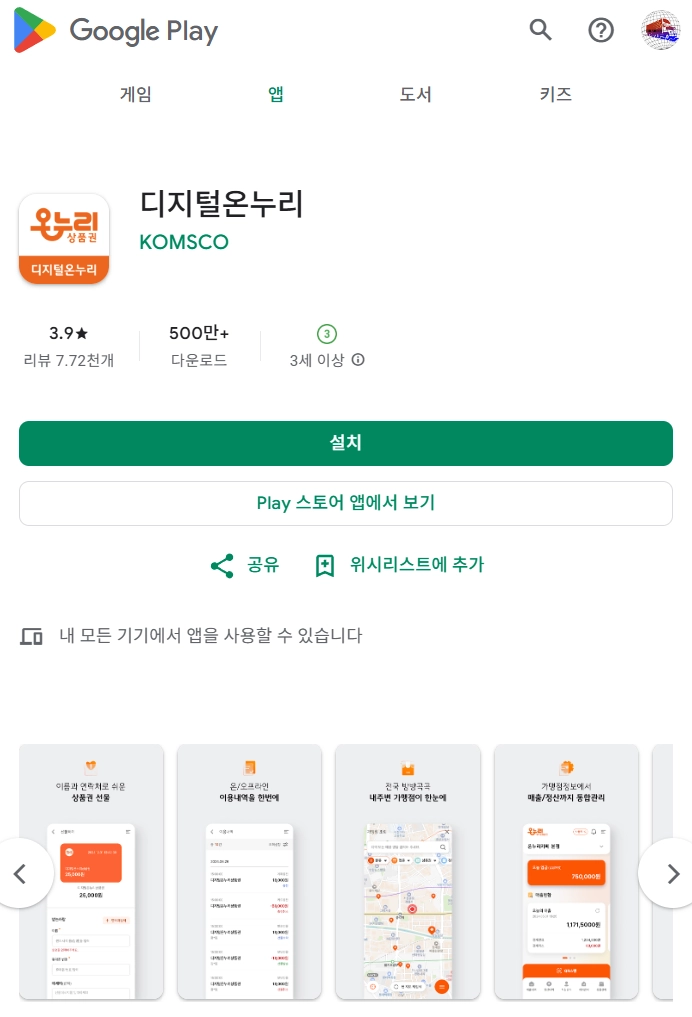
Task: Switch to the 게임 tab
Action: click(x=135, y=94)
